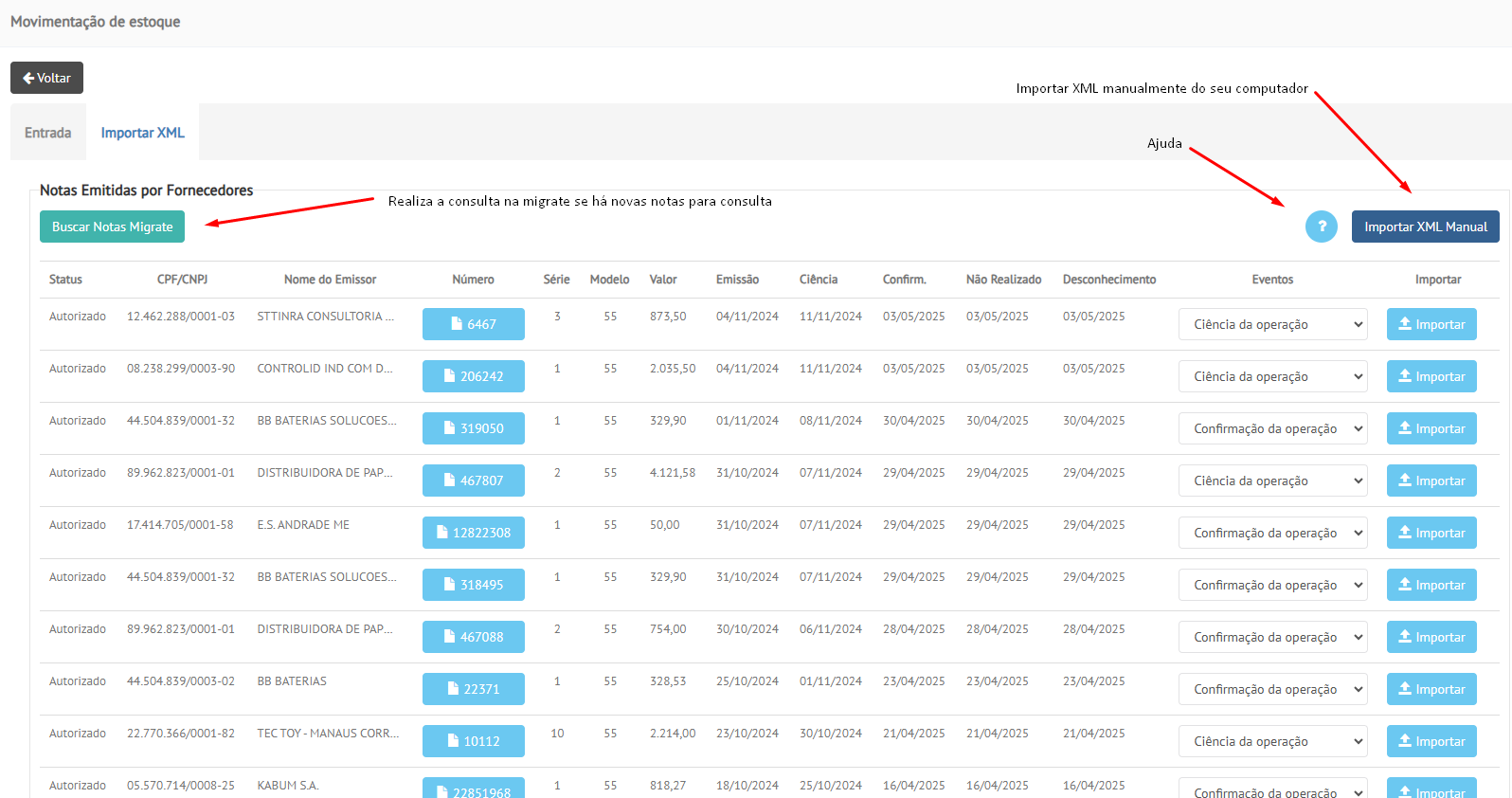Open invoice document number 467088
Image resolution: width=1512 pixels, height=798 pixels.
click(473, 637)
